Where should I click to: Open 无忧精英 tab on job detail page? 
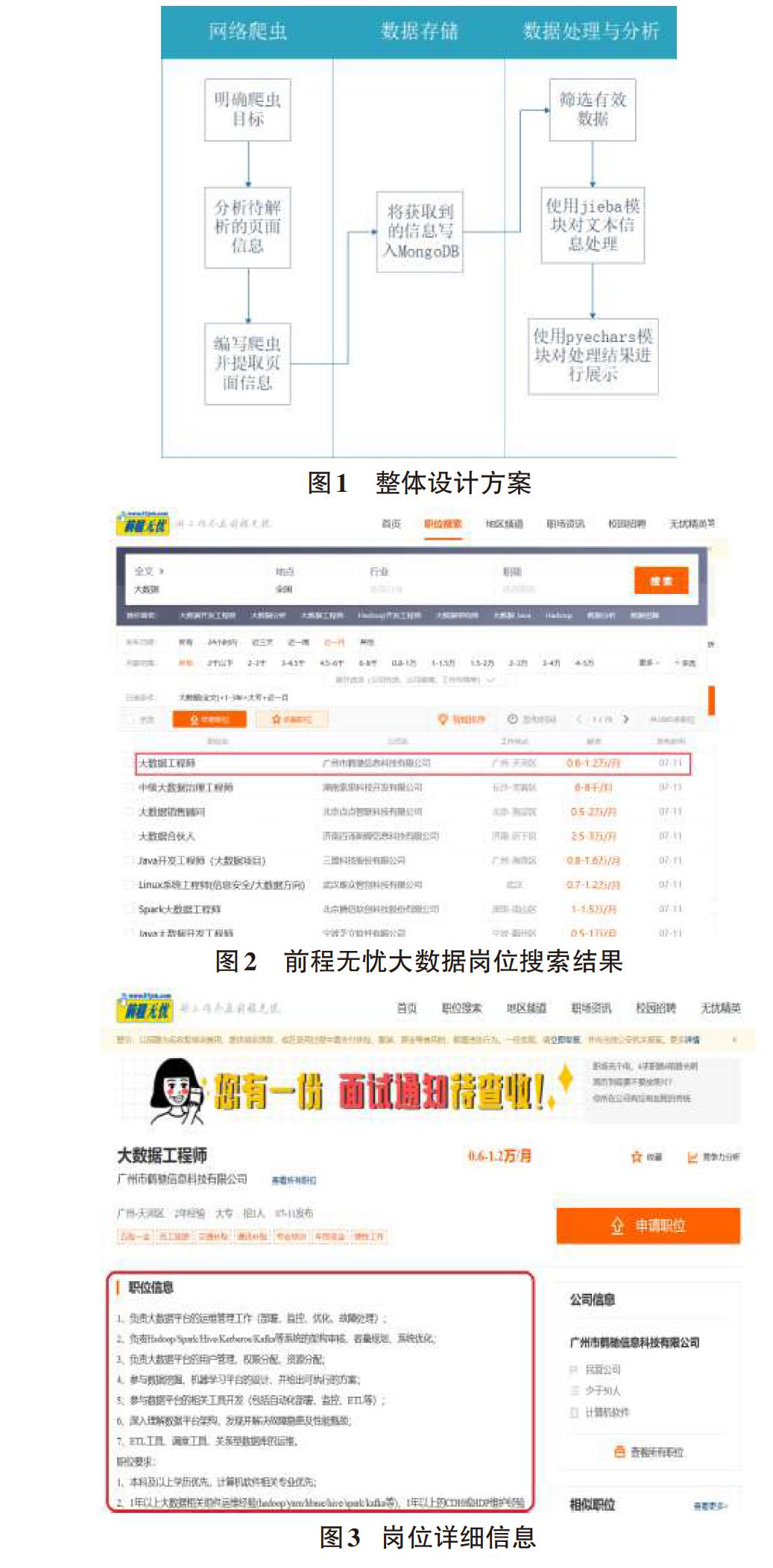pos(720,1008)
